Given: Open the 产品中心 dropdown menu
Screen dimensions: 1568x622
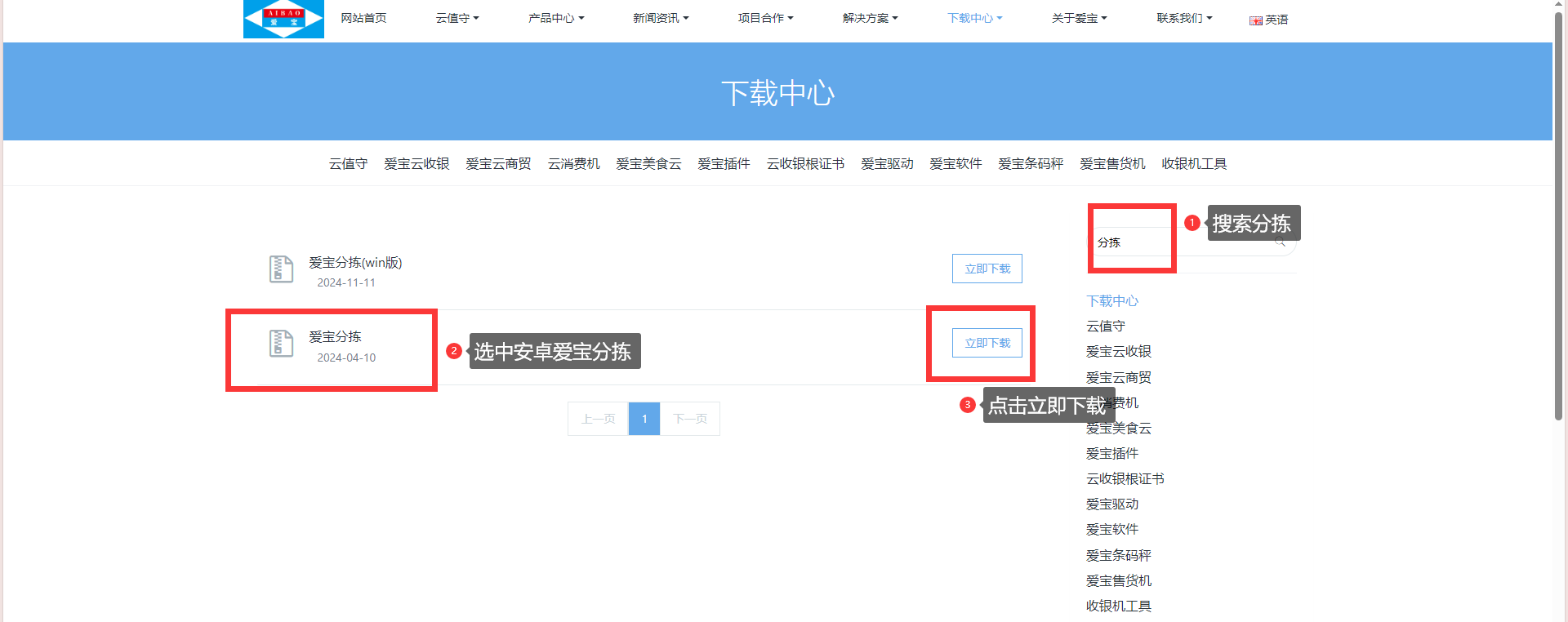Looking at the screenshot, I should 555,18.
